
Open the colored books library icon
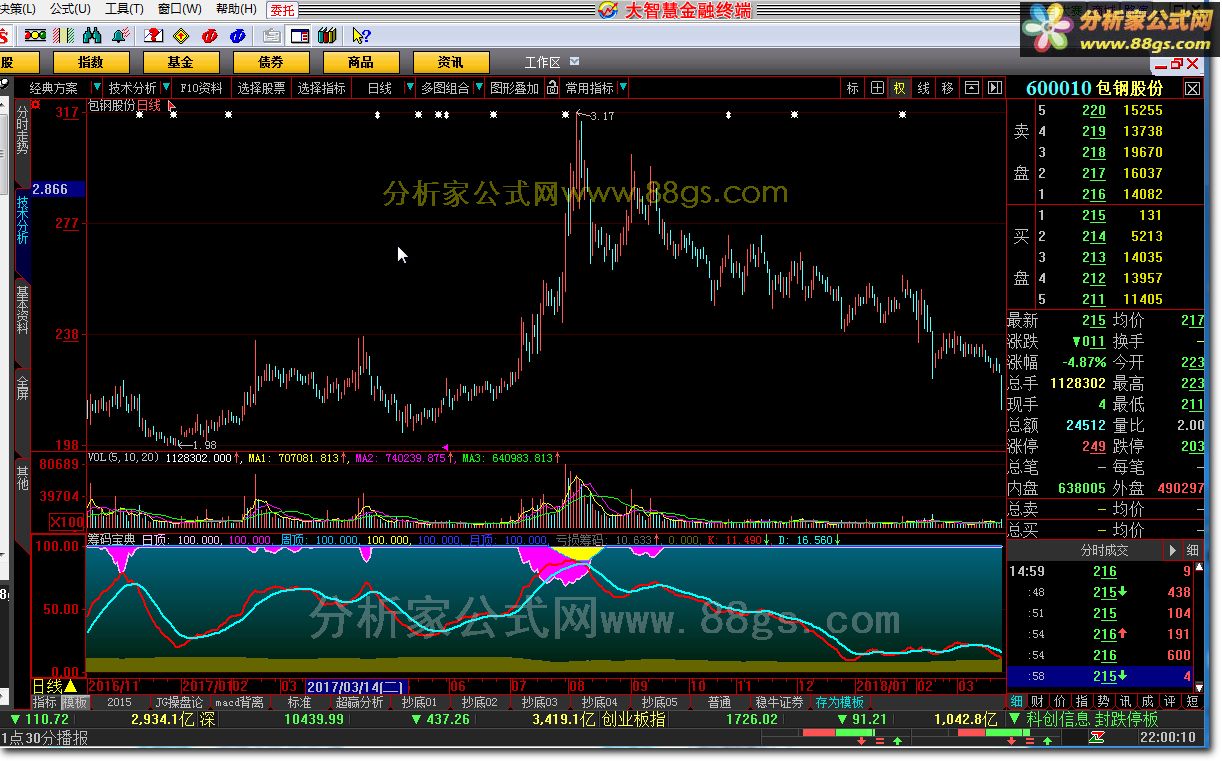tap(327, 36)
